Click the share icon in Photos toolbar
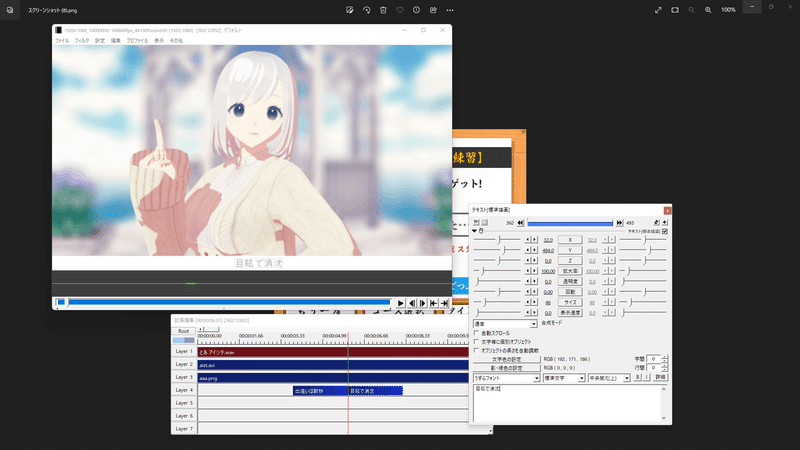This screenshot has height=450, width=800. 433,10
